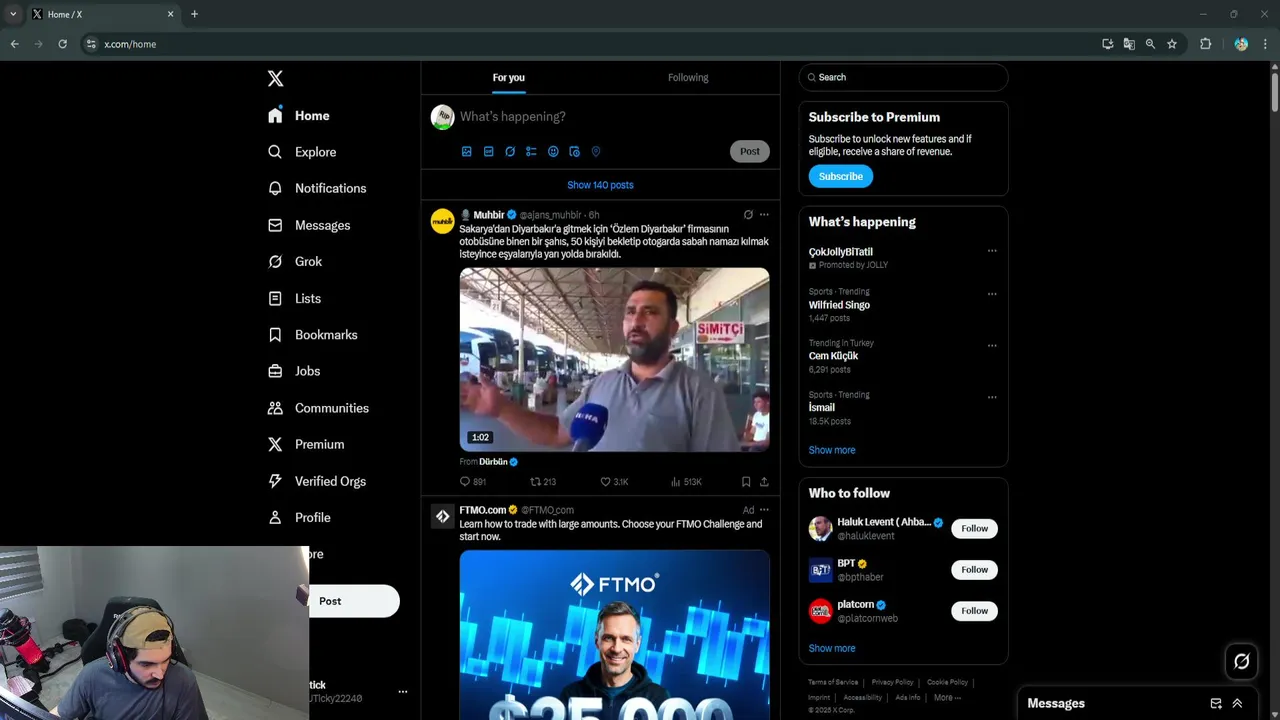View Muhbir post analytics 513K

click(686, 482)
